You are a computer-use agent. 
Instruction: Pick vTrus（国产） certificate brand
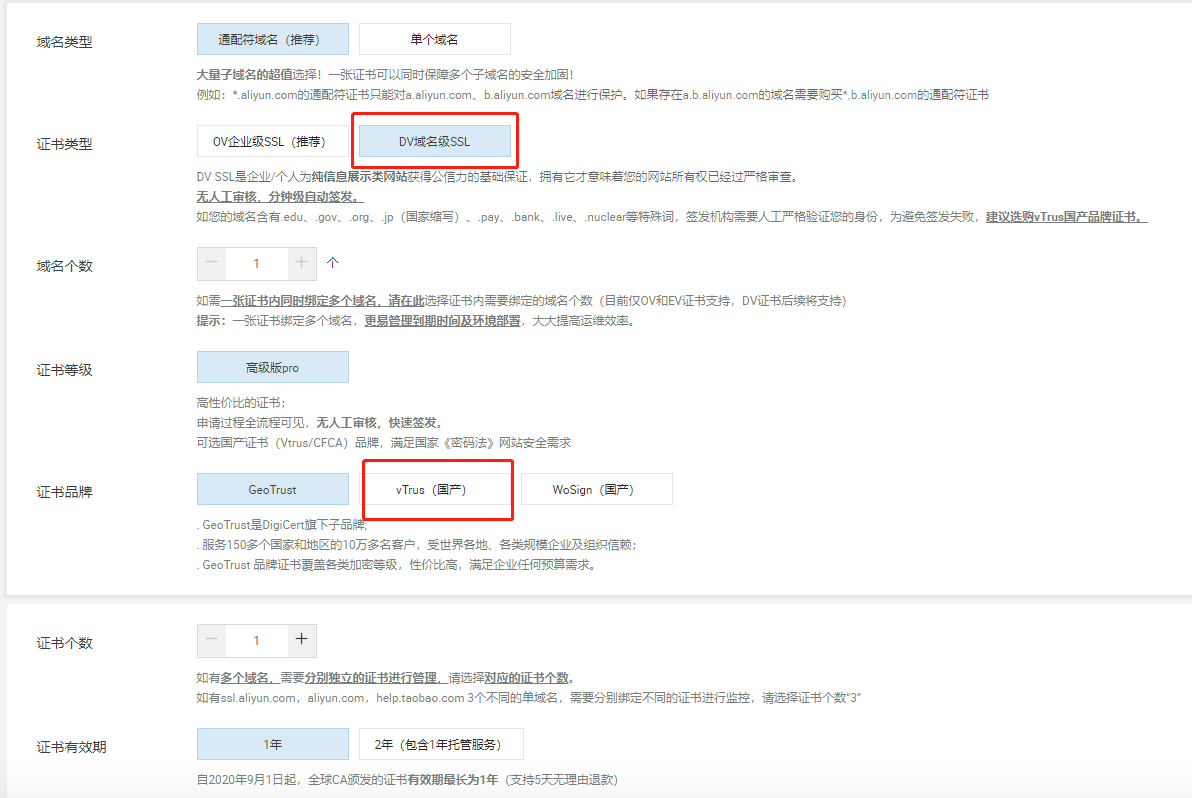click(x=434, y=489)
